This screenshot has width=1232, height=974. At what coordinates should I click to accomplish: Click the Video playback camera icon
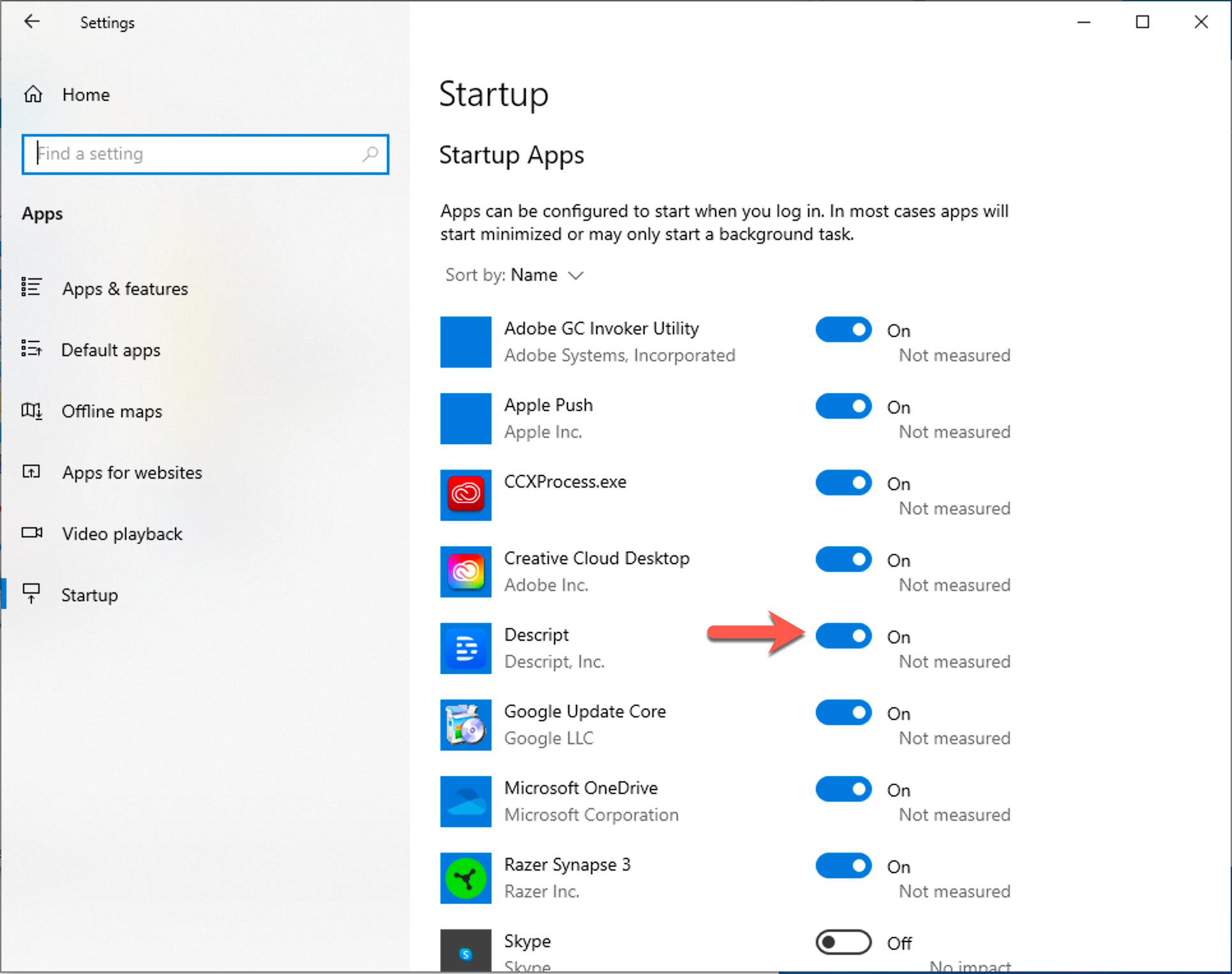tap(32, 532)
